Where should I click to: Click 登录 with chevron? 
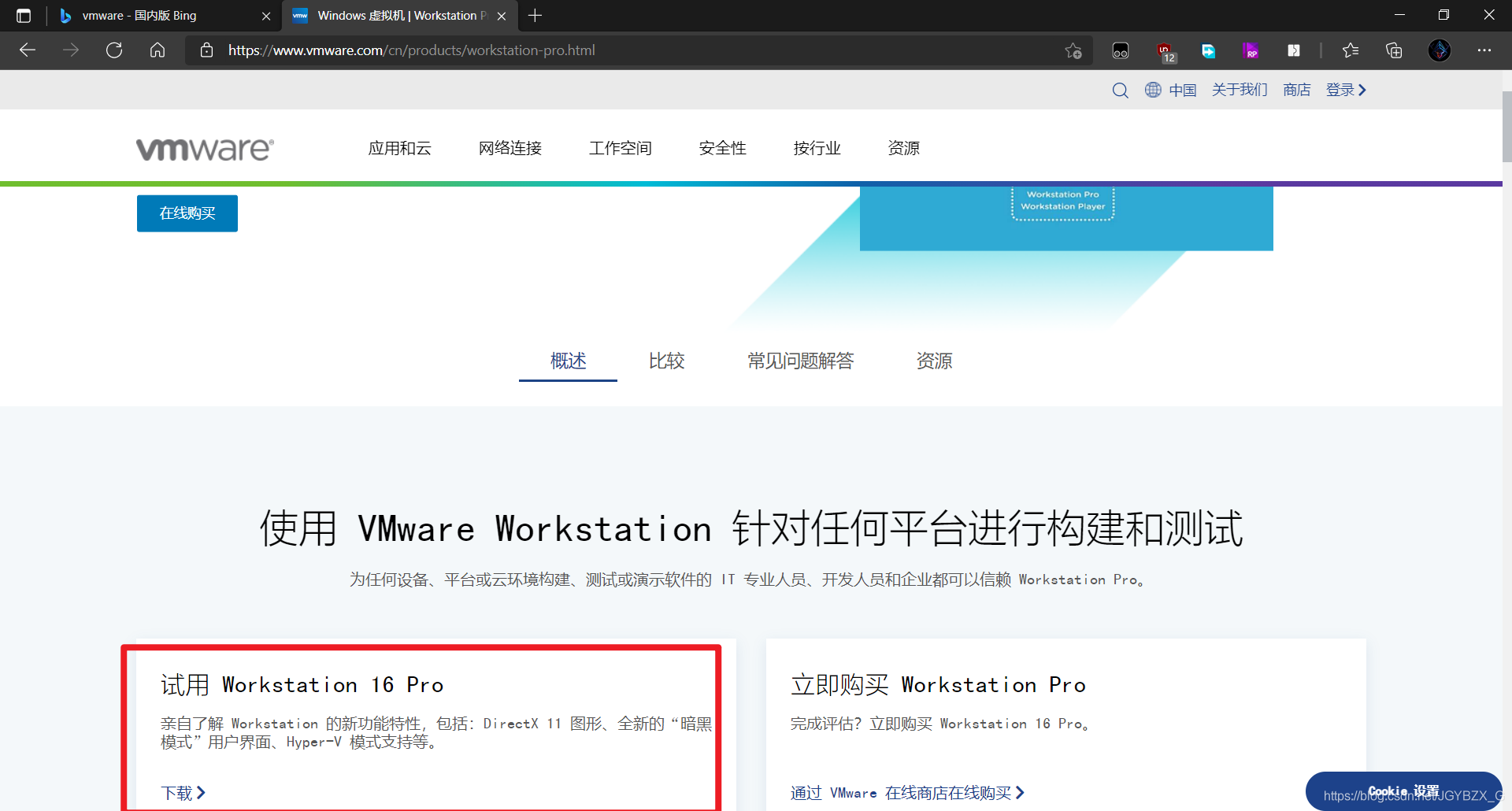coord(1346,90)
